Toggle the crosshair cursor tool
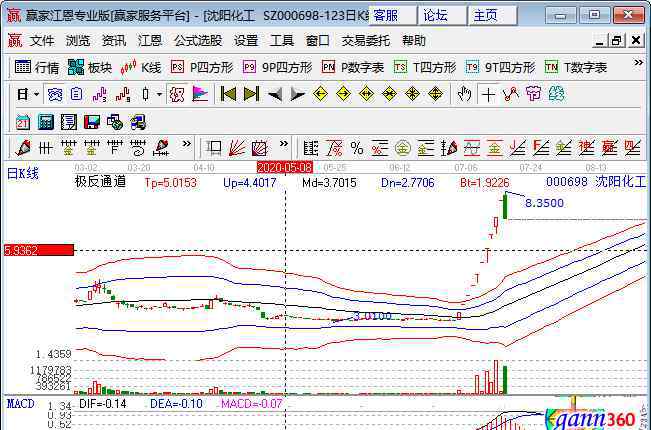 pos(488,95)
